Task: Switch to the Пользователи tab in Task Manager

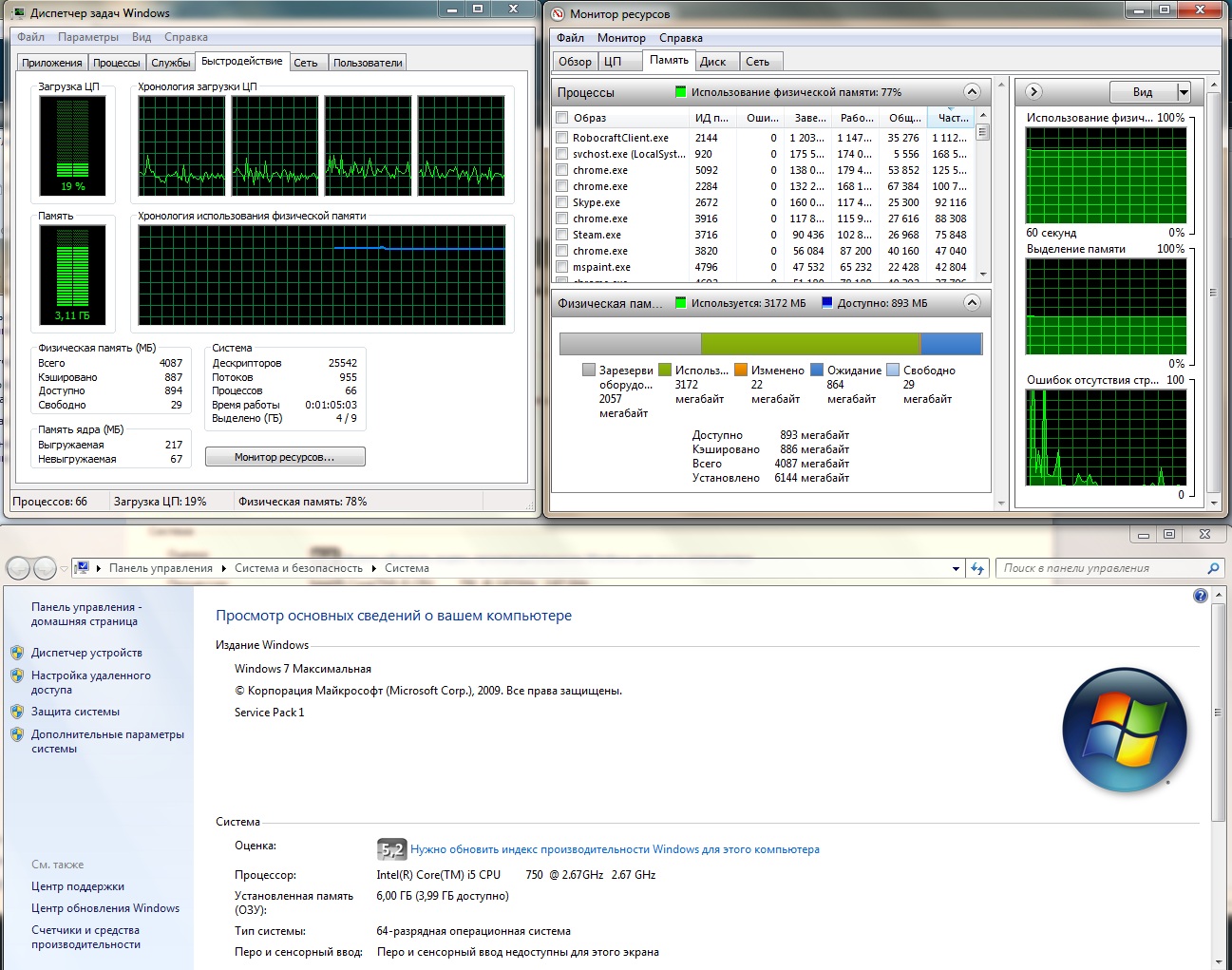Action: tap(368, 63)
